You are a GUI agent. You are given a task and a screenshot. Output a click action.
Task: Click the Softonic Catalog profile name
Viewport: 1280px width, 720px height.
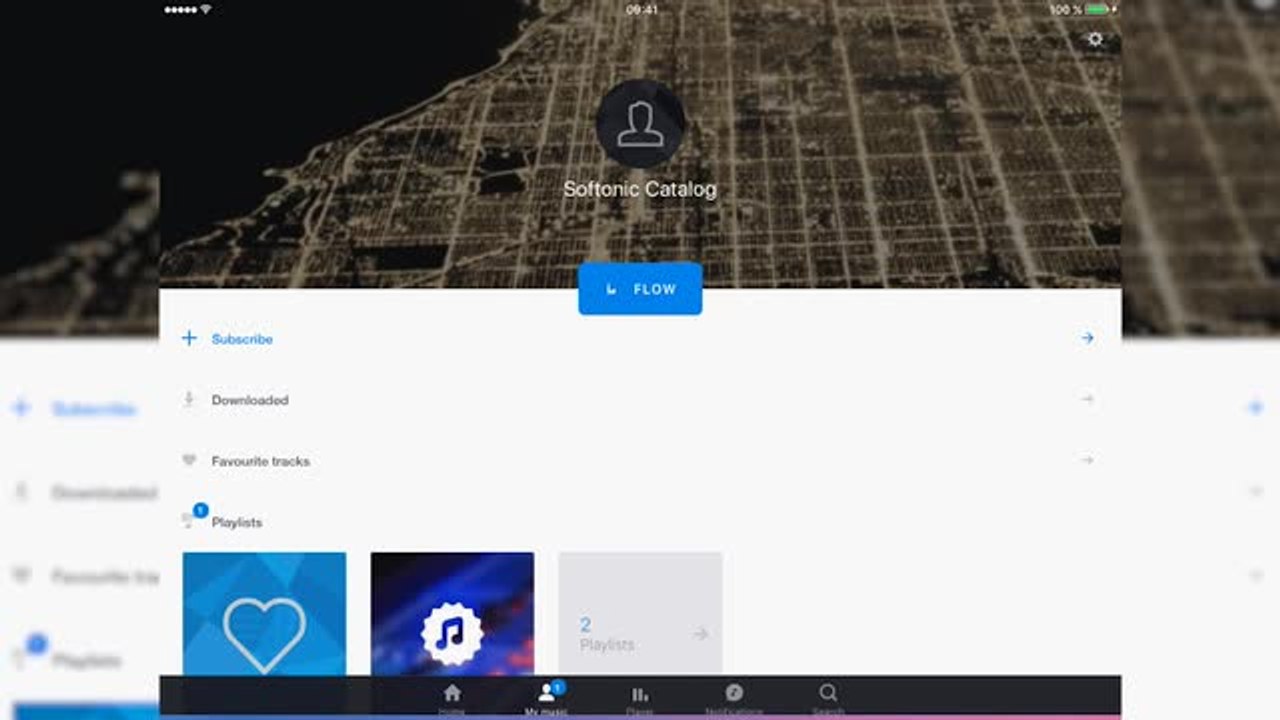point(640,189)
